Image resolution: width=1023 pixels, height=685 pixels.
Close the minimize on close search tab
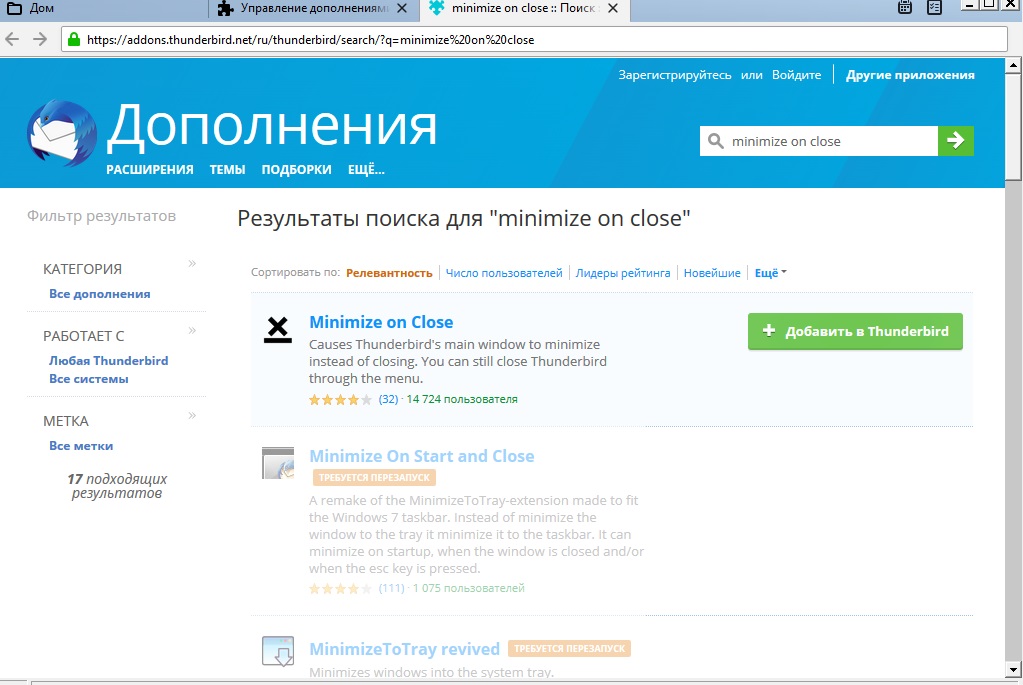pyautogui.click(x=613, y=8)
